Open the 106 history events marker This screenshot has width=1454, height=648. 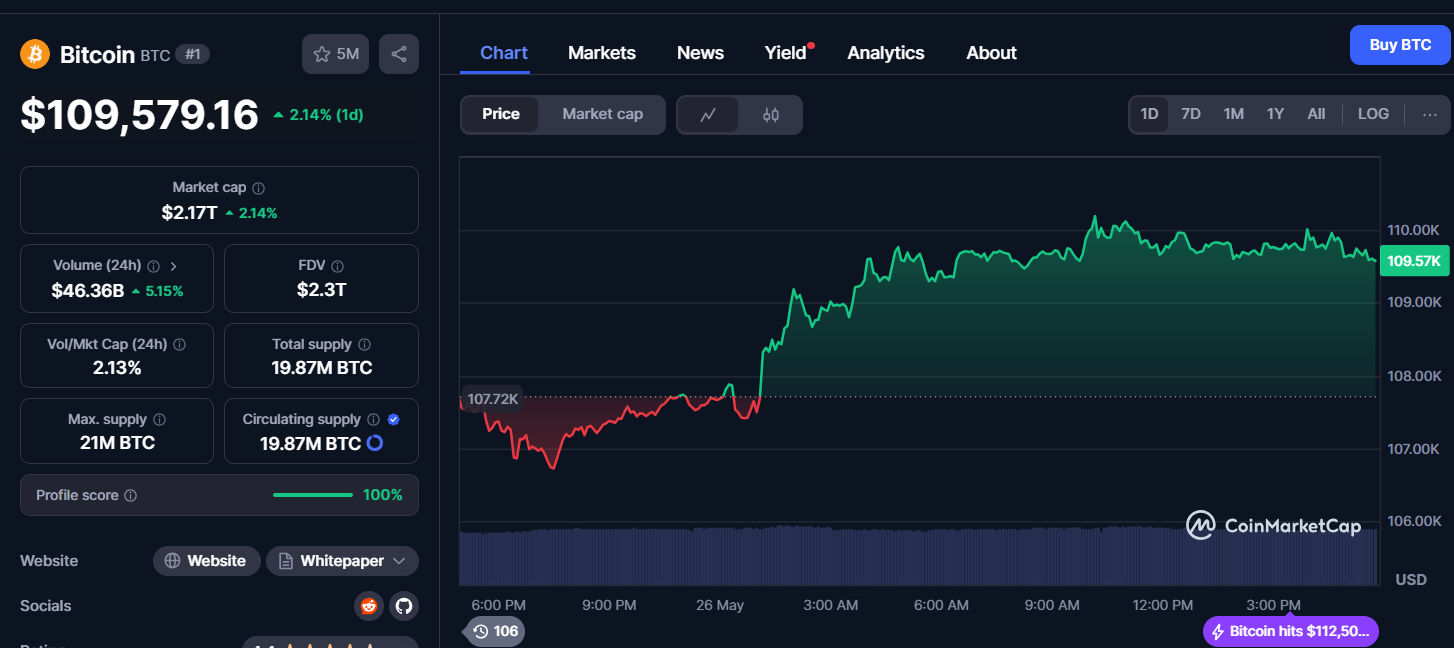[495, 631]
